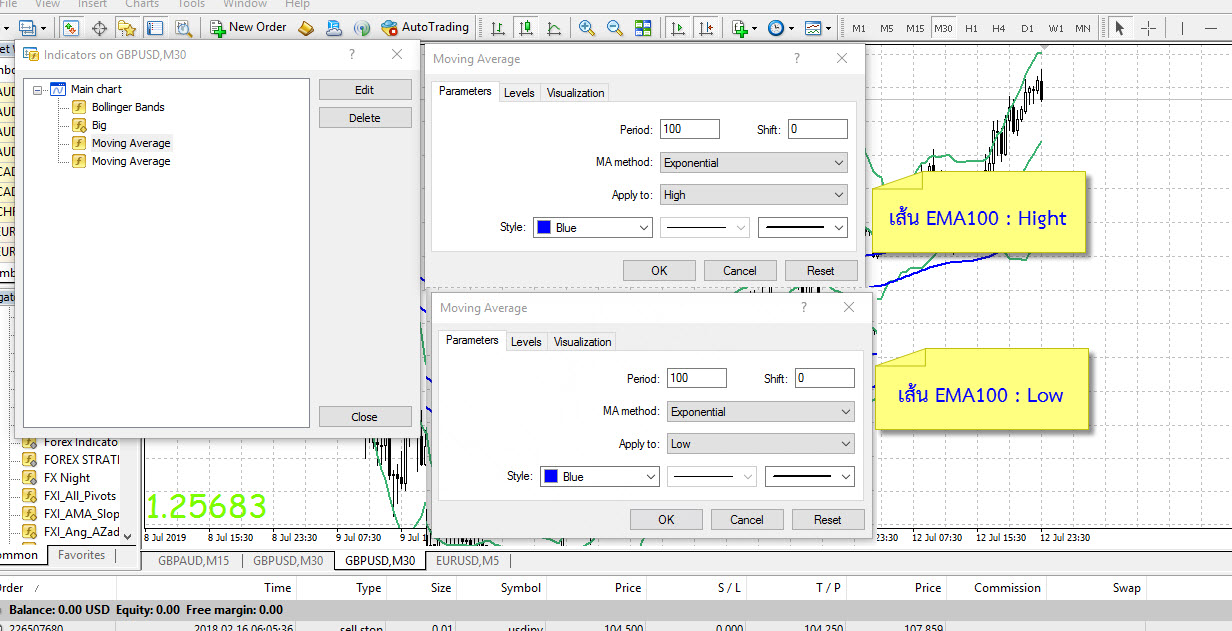
Task: Open the Apply to High dropdown
Action: (x=752, y=195)
